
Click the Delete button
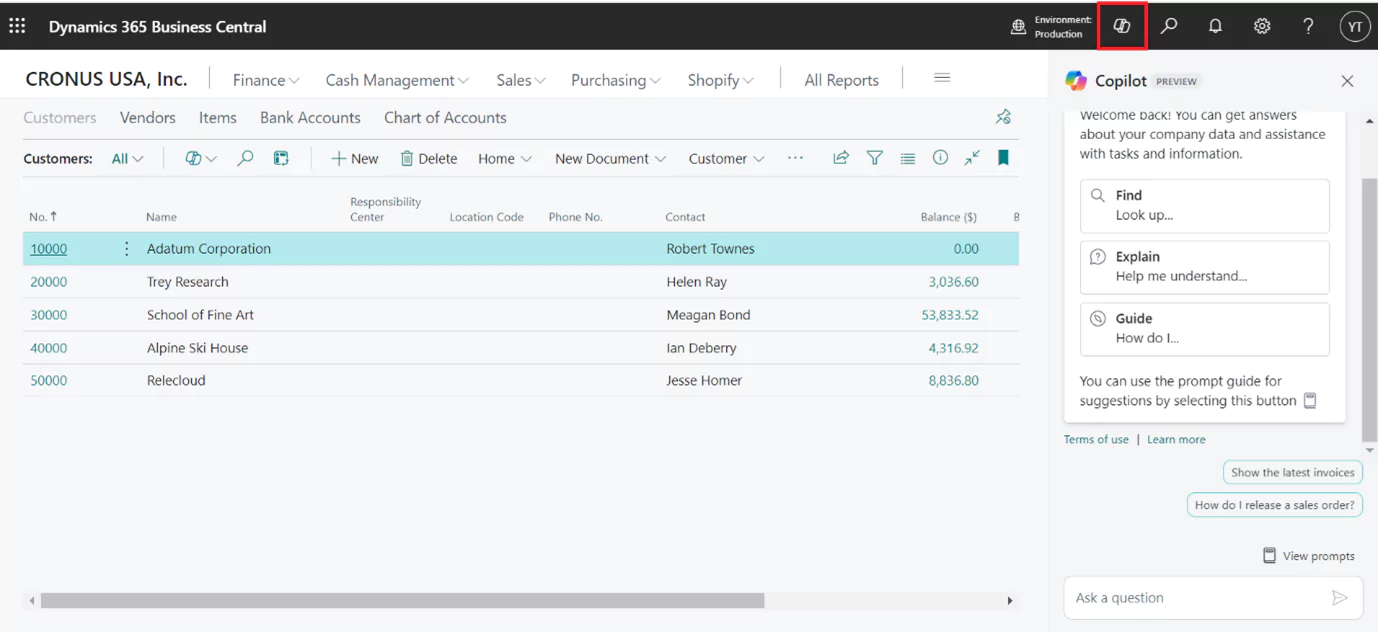click(429, 158)
